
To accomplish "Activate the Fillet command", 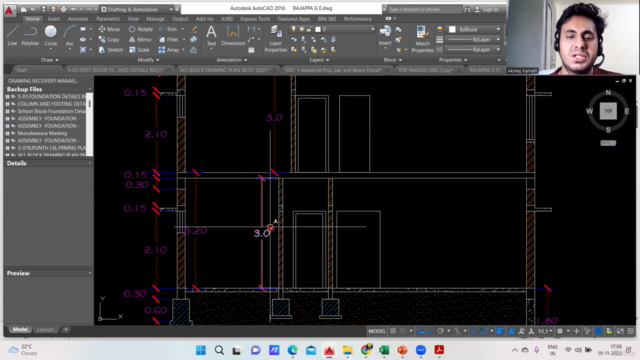I will 169,40.
